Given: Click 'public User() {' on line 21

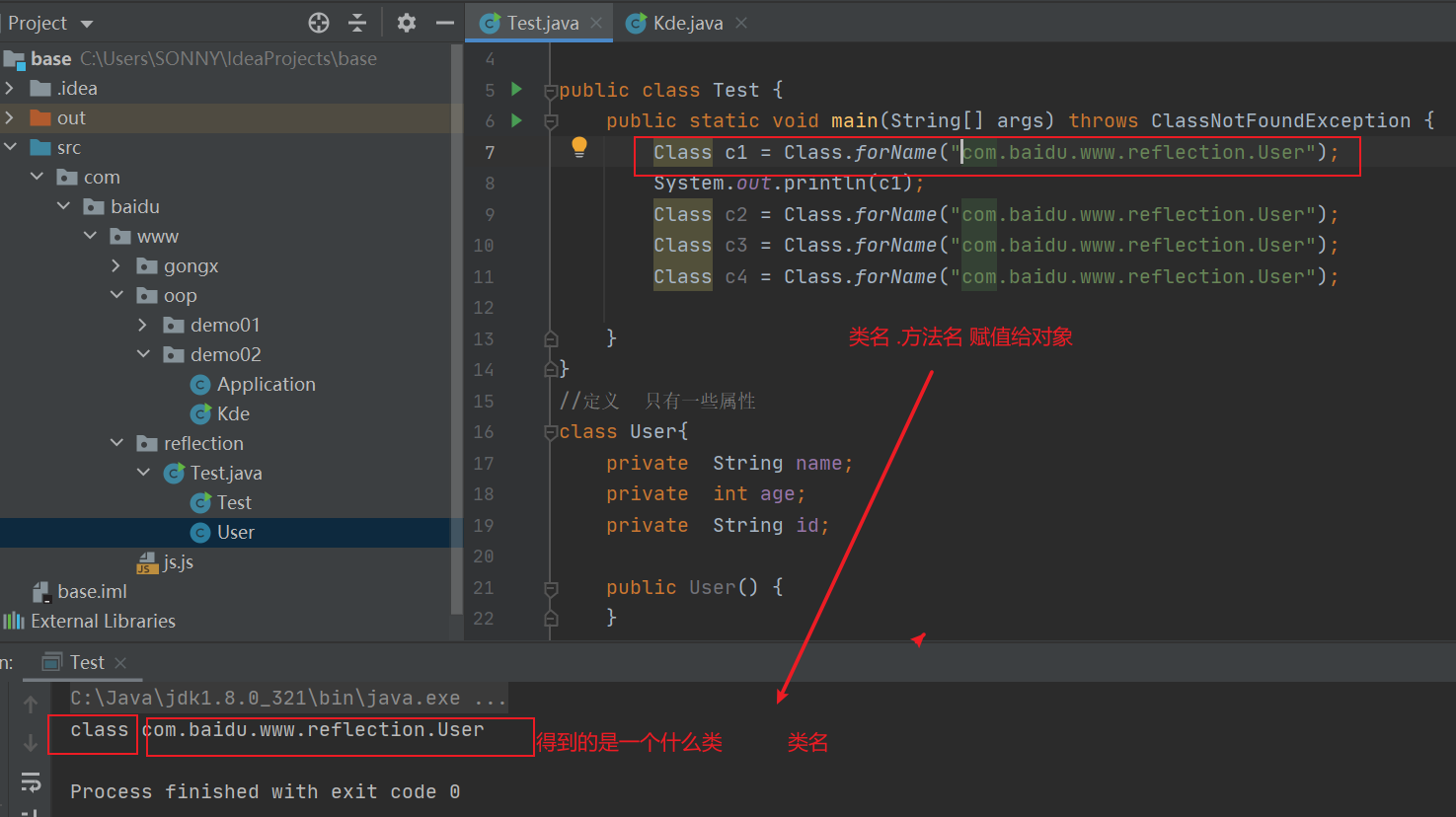Looking at the screenshot, I should pos(694,587).
